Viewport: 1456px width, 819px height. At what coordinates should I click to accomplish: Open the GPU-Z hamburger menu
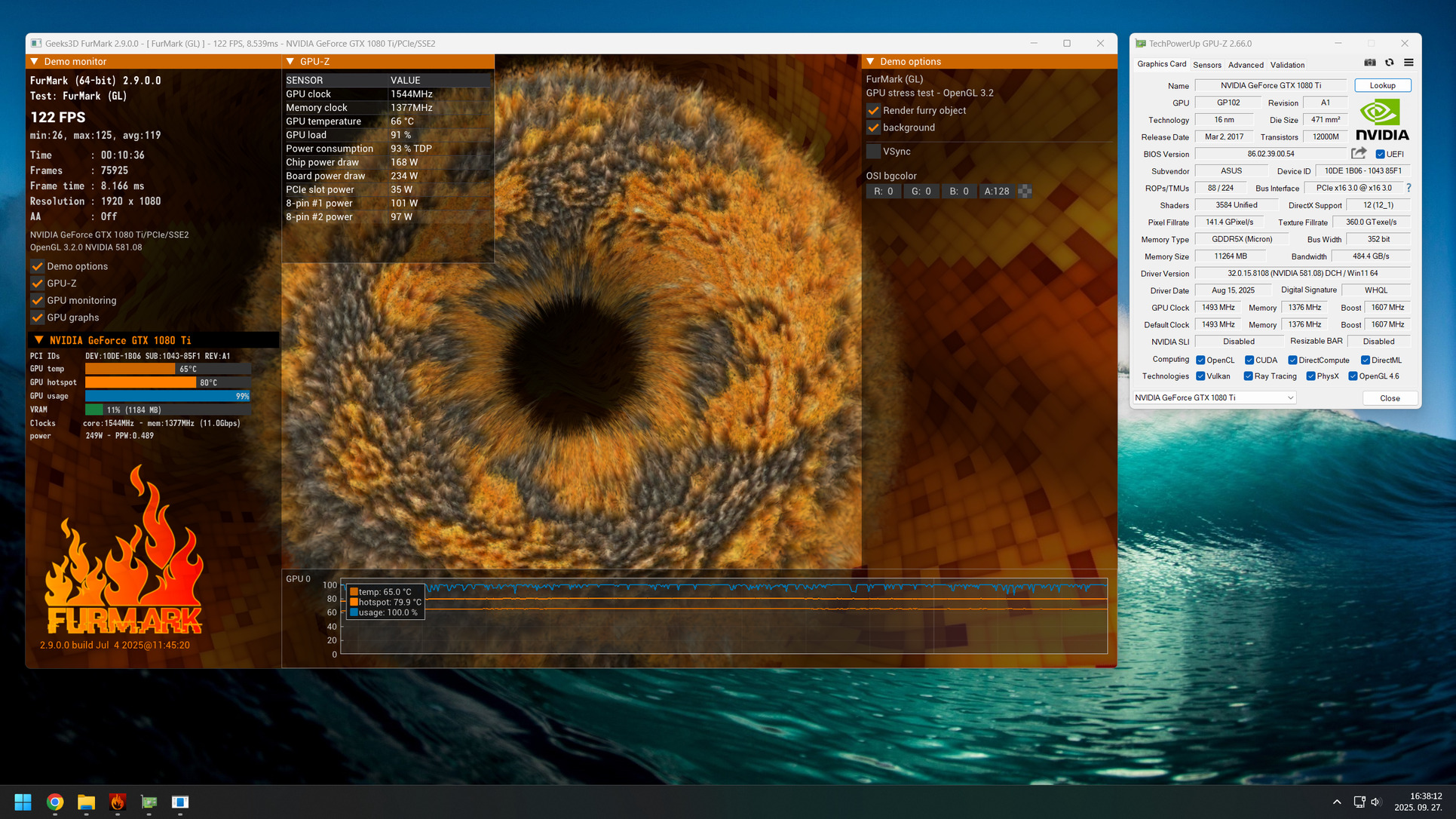point(1408,63)
